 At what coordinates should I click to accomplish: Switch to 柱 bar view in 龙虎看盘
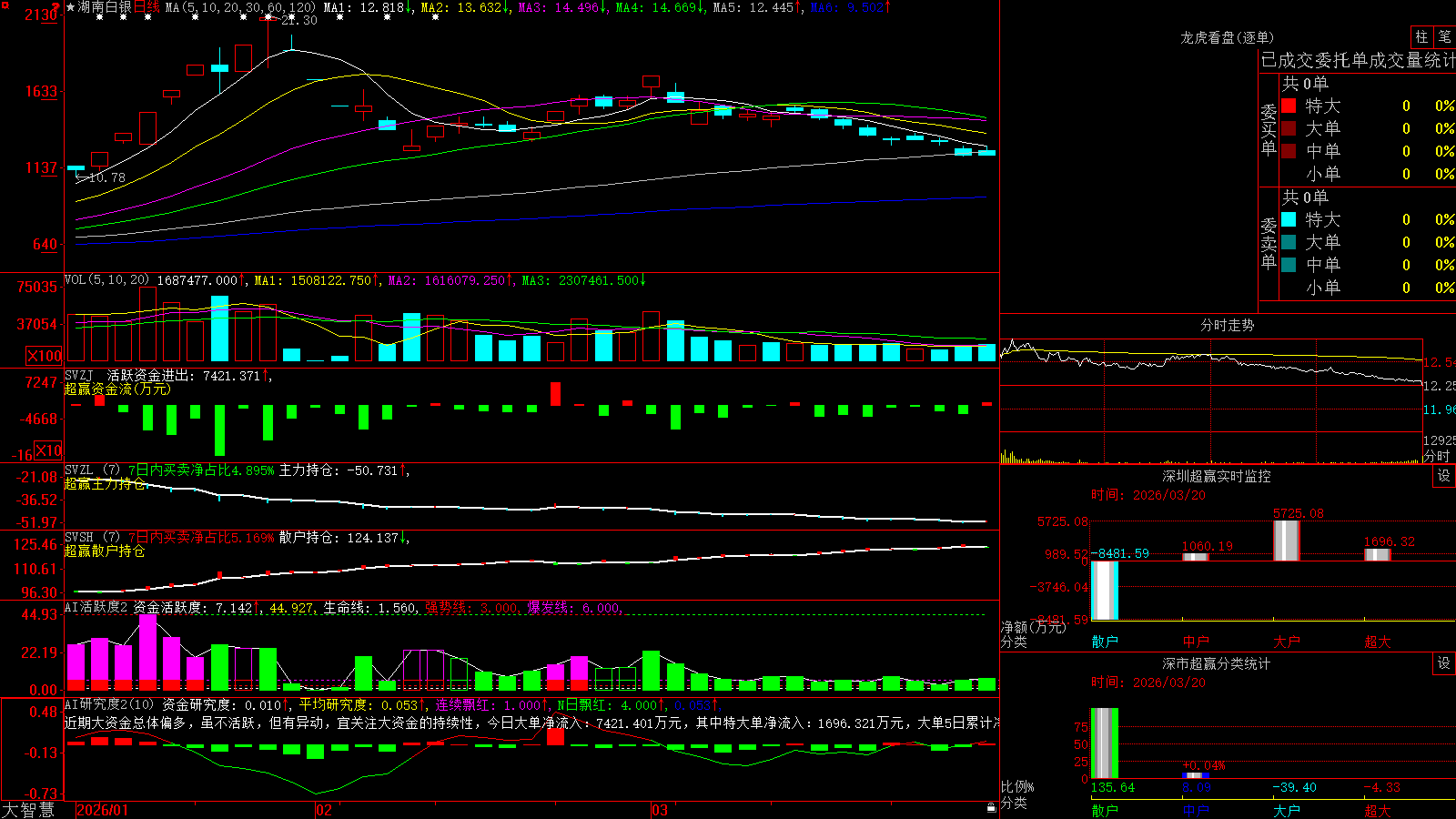point(1421,37)
